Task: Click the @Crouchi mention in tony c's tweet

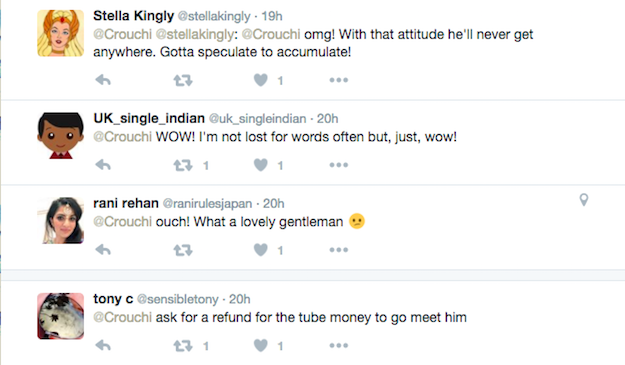Action: tap(122, 318)
